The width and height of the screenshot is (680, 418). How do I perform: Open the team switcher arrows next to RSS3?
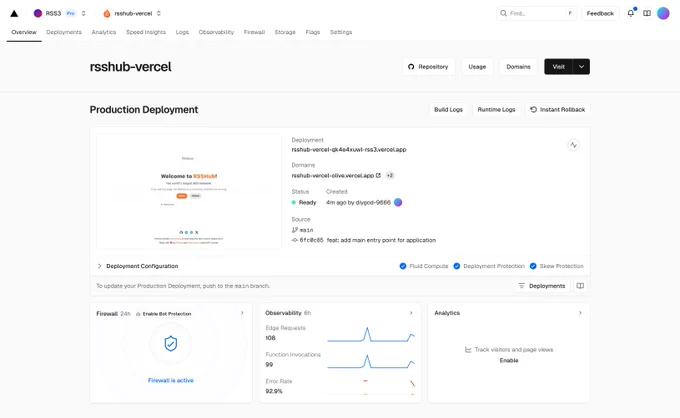coord(84,13)
